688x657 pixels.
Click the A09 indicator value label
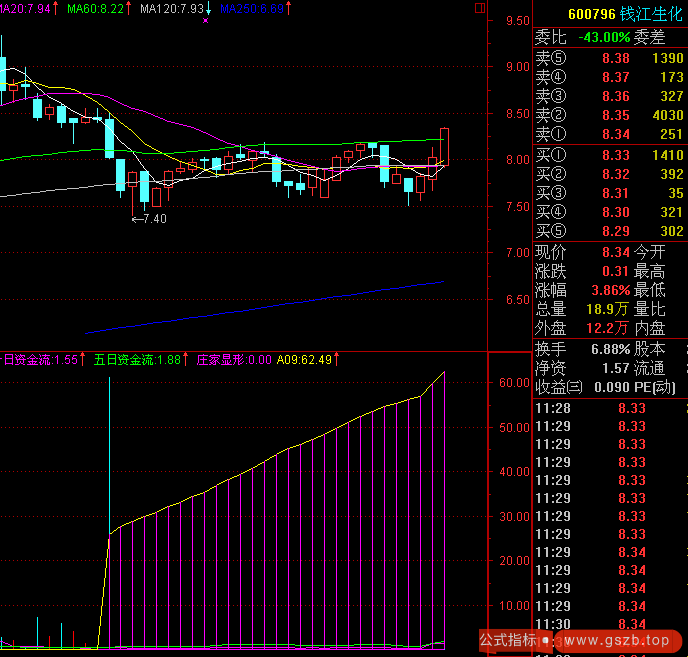click(305, 360)
